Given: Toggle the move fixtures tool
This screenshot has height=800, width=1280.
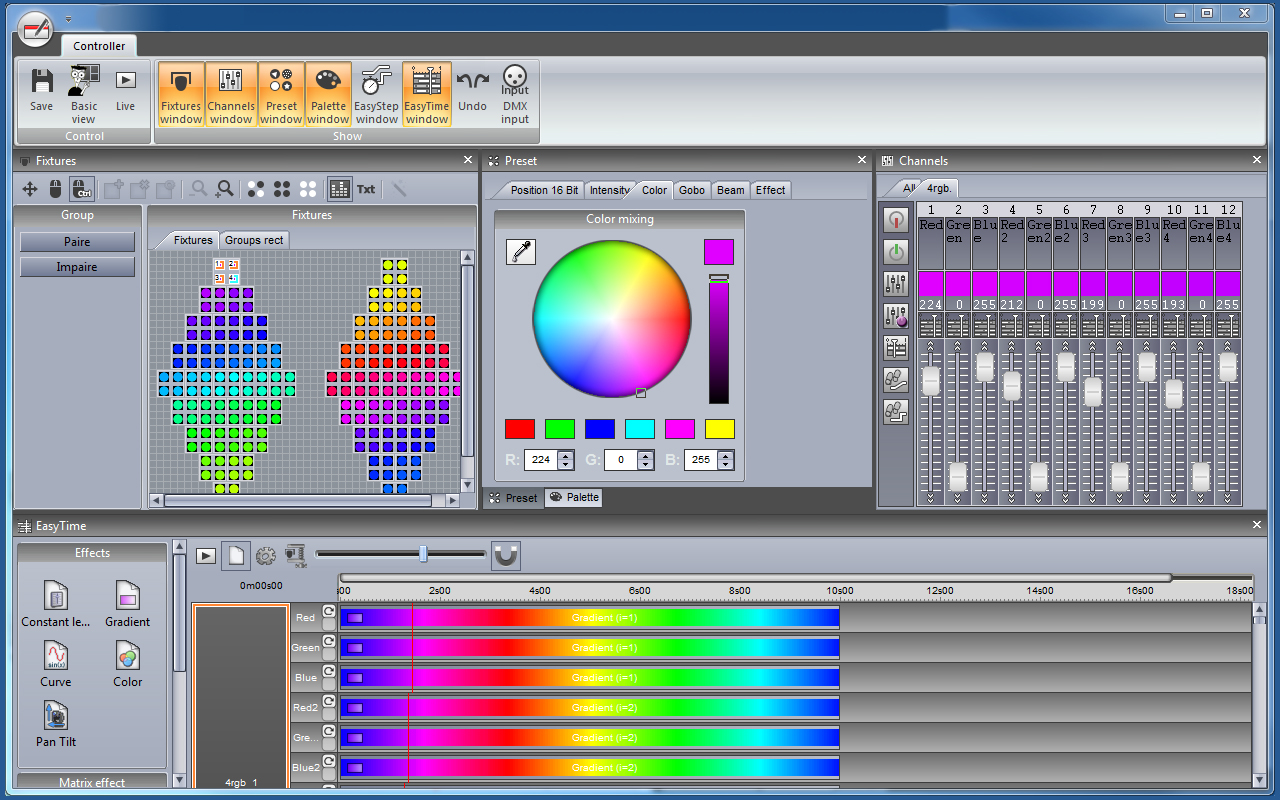Looking at the screenshot, I should pyautogui.click(x=29, y=189).
